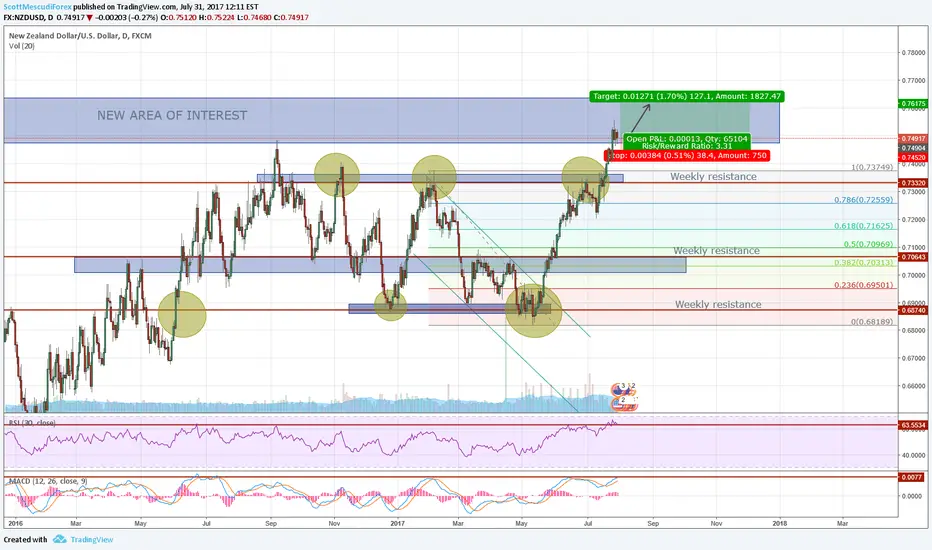Screen dimensions: 932x550
Task: Click the green Target 0.01271 position label
Action: pos(687,96)
